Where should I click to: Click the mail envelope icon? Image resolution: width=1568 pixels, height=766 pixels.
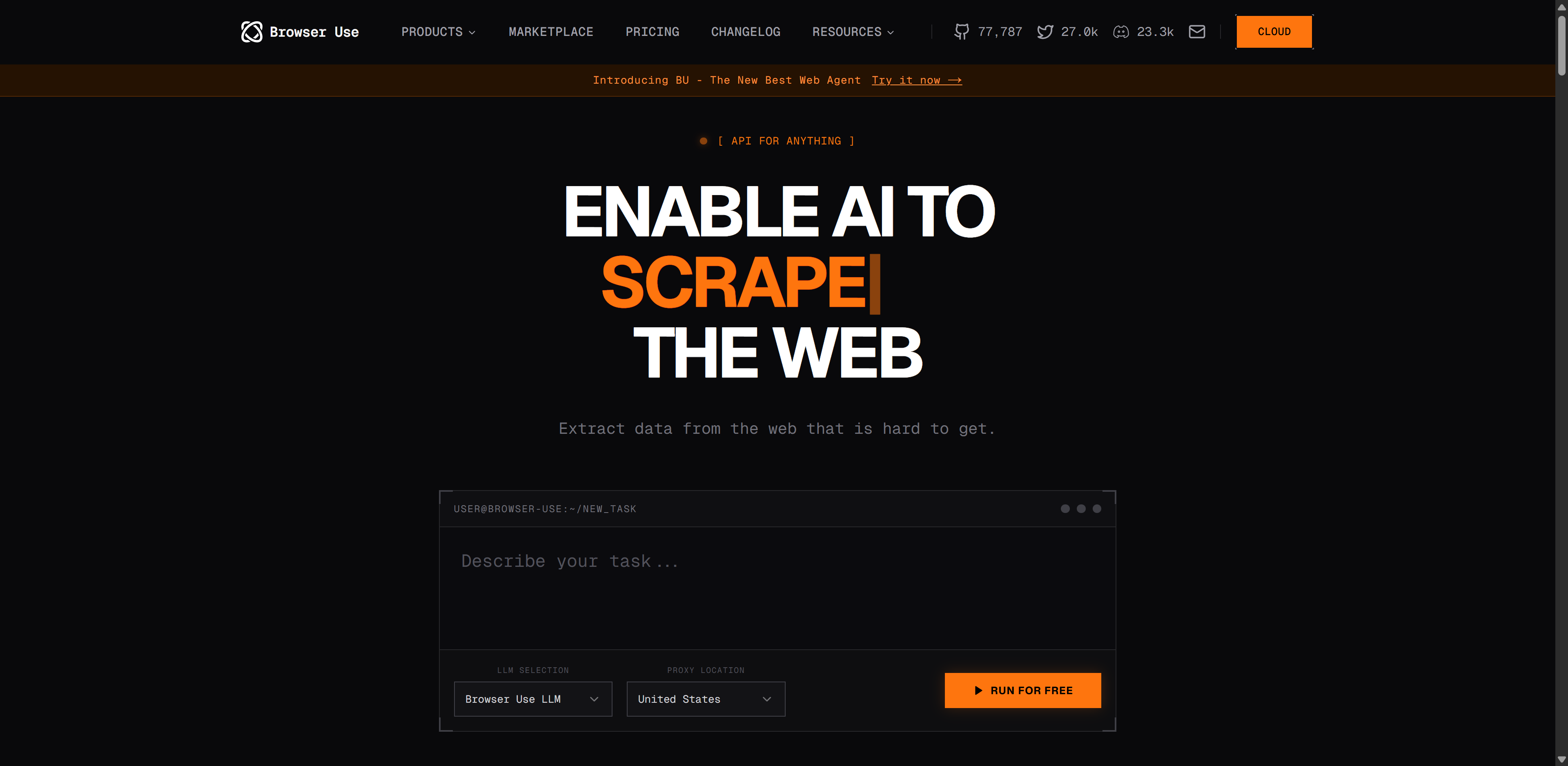coord(1197,32)
